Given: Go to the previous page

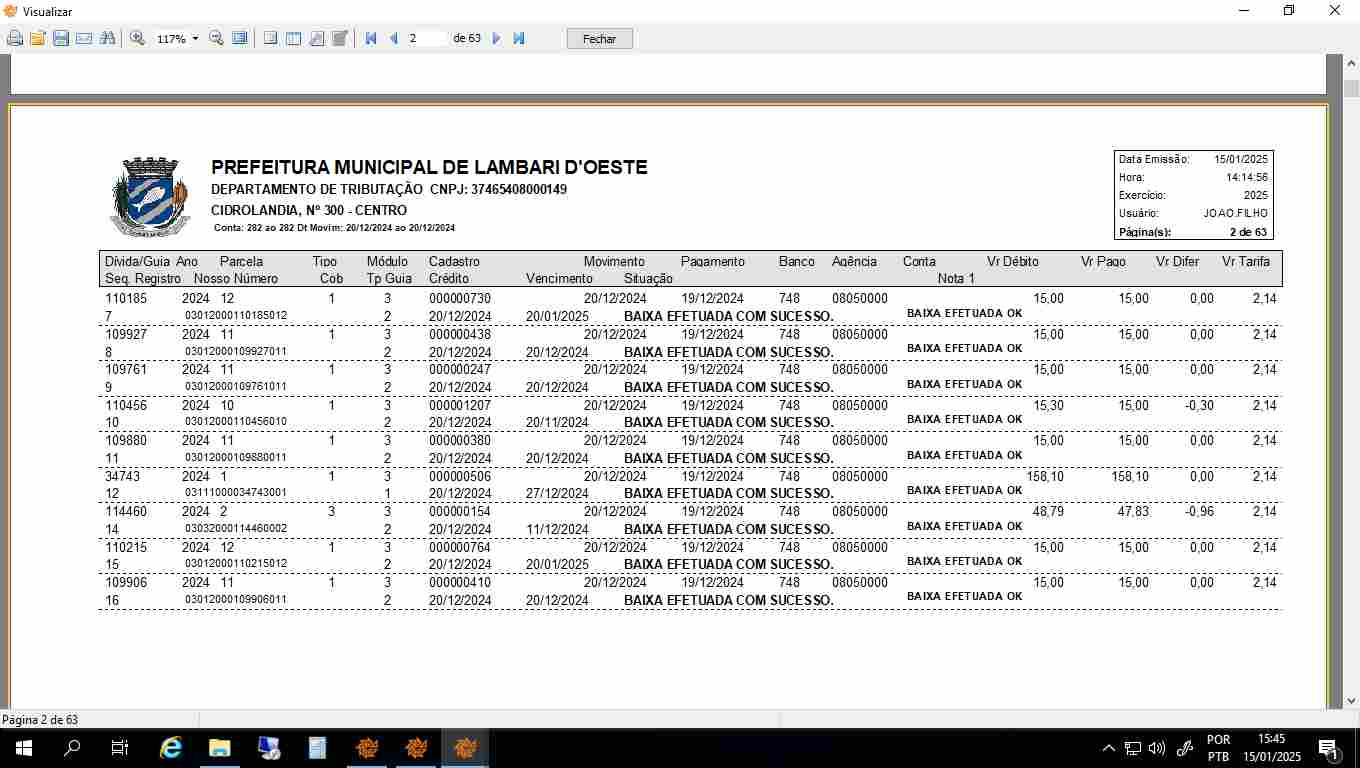Looking at the screenshot, I should click(x=393, y=38).
